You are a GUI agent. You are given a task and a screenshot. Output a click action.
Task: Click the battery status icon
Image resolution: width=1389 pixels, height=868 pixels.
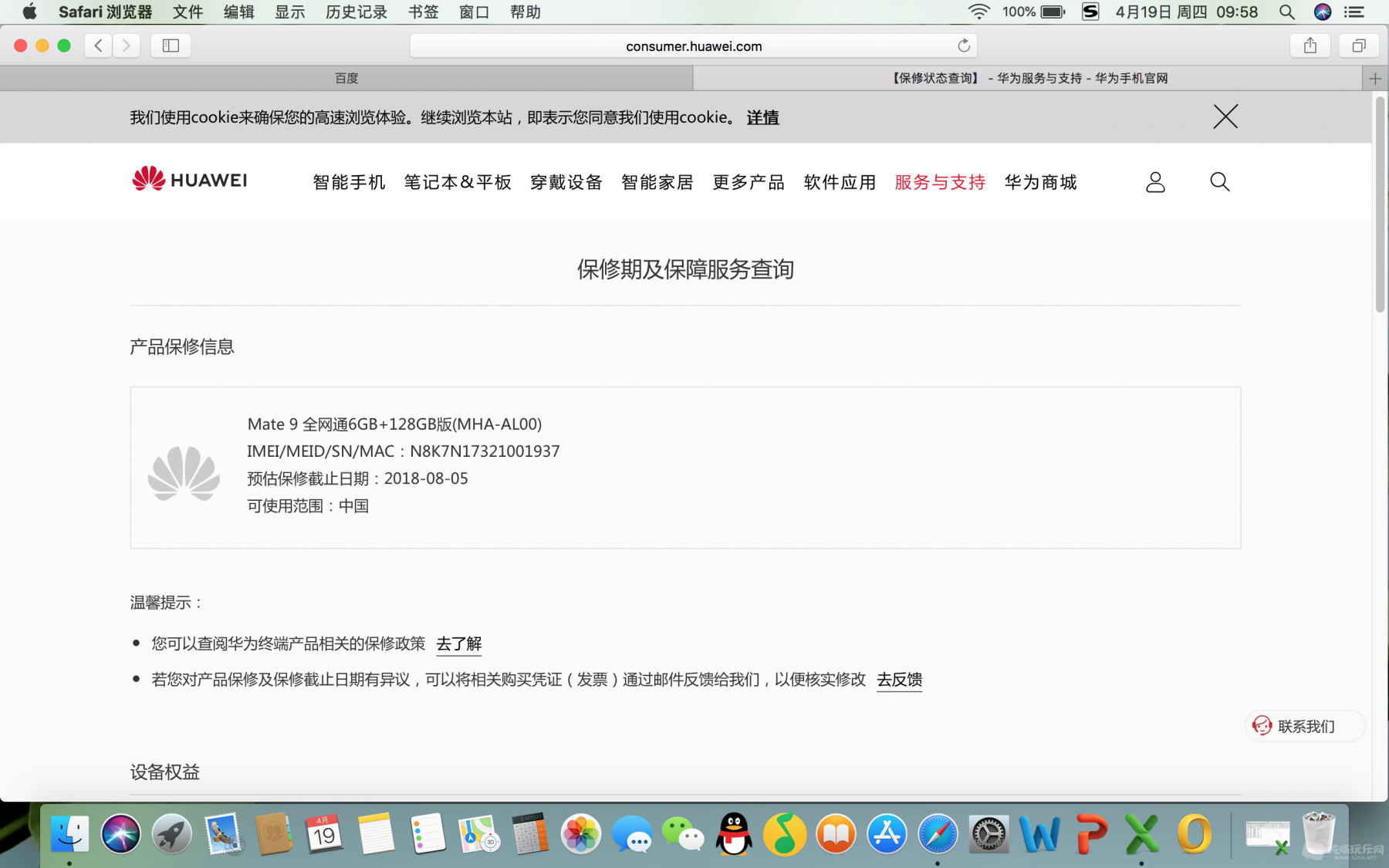click(x=1053, y=12)
